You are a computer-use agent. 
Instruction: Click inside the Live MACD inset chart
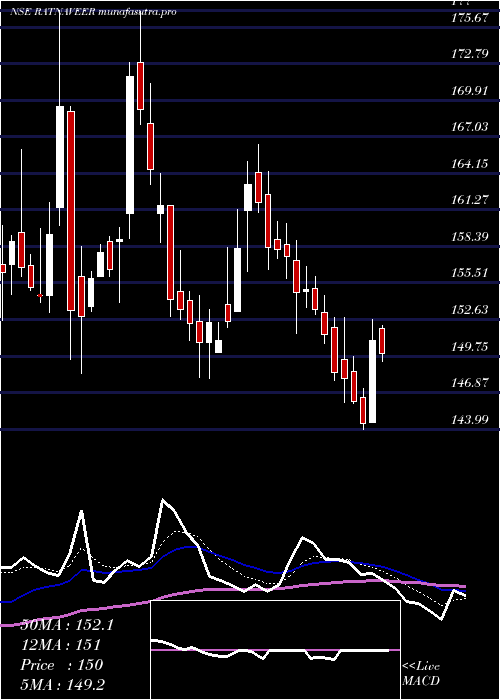[275, 650]
